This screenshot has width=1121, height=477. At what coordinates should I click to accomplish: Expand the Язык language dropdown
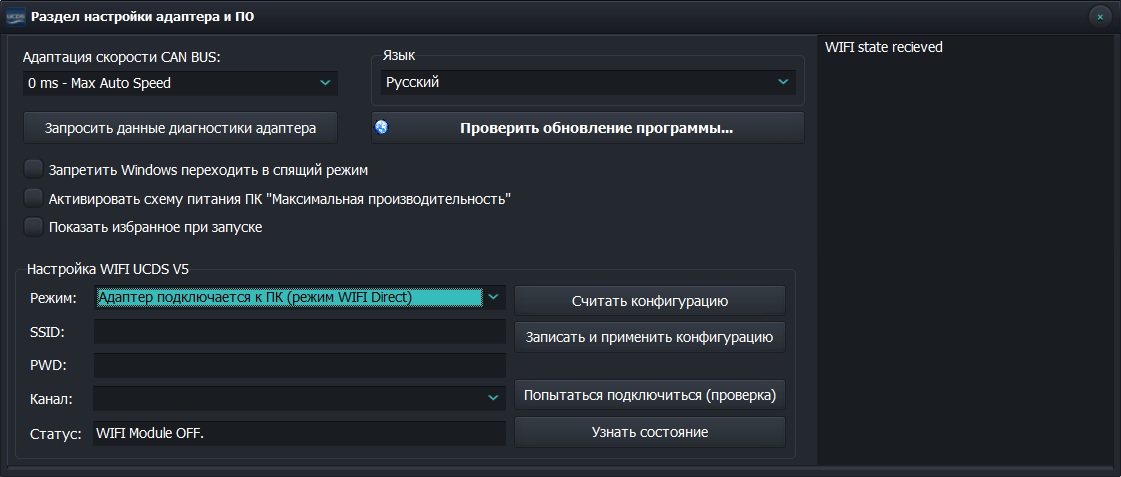tap(783, 82)
